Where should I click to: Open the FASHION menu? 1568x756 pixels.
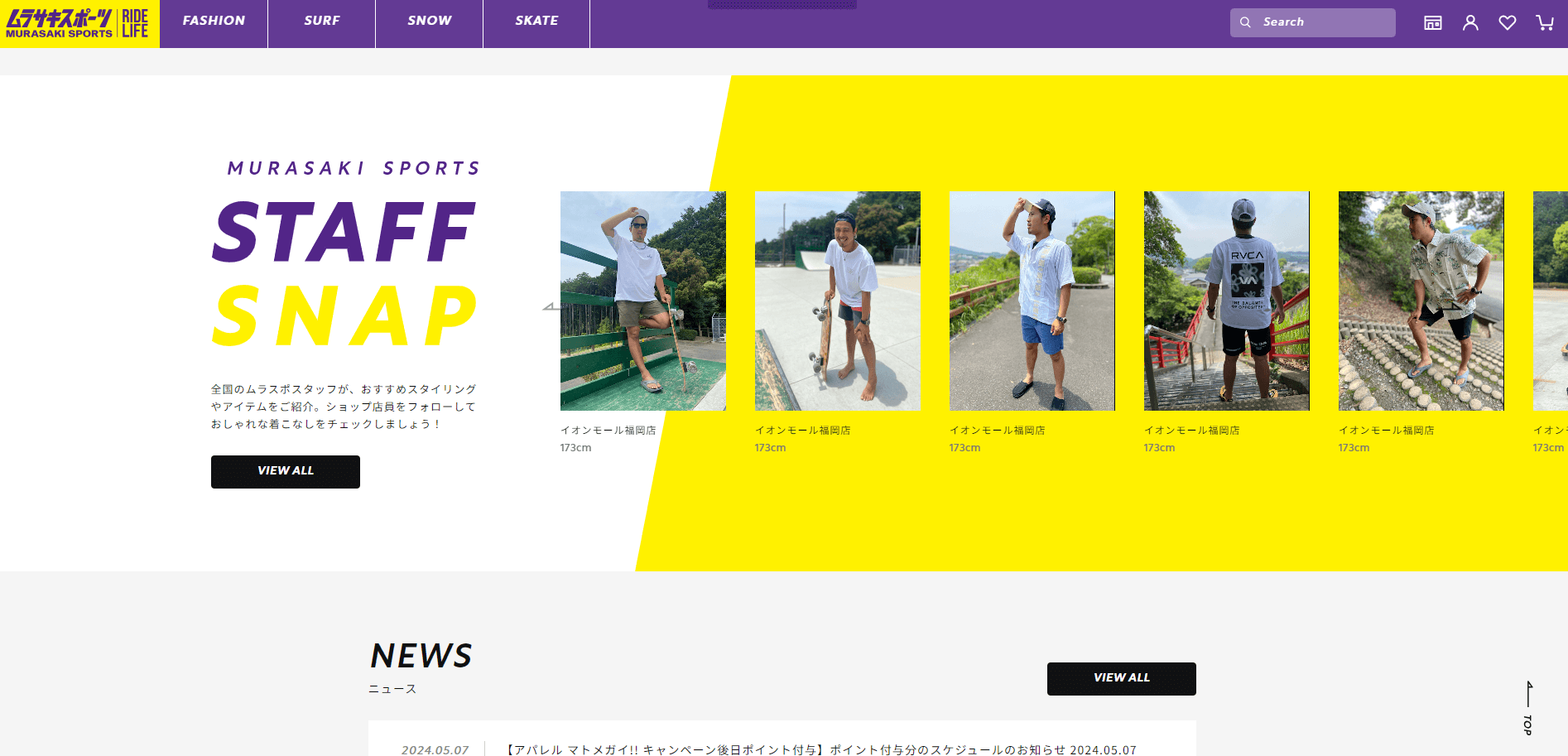(214, 21)
